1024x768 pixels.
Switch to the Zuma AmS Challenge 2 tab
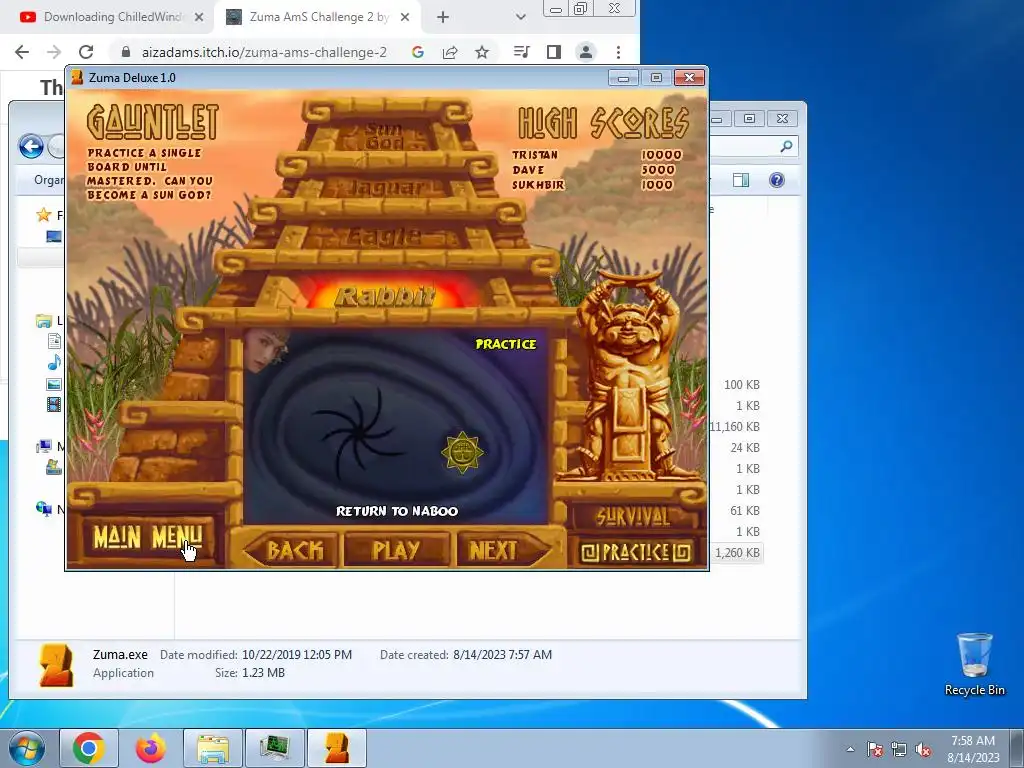[x=318, y=17]
